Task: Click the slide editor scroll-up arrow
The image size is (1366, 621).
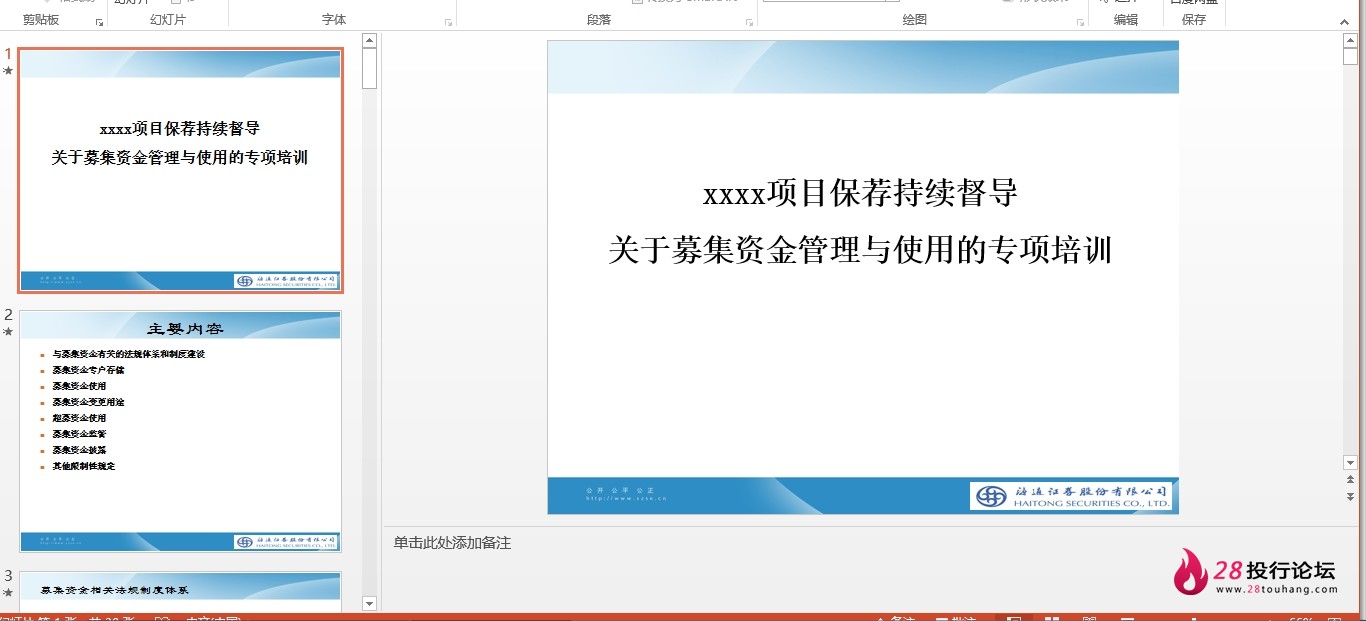Action: (1350, 40)
